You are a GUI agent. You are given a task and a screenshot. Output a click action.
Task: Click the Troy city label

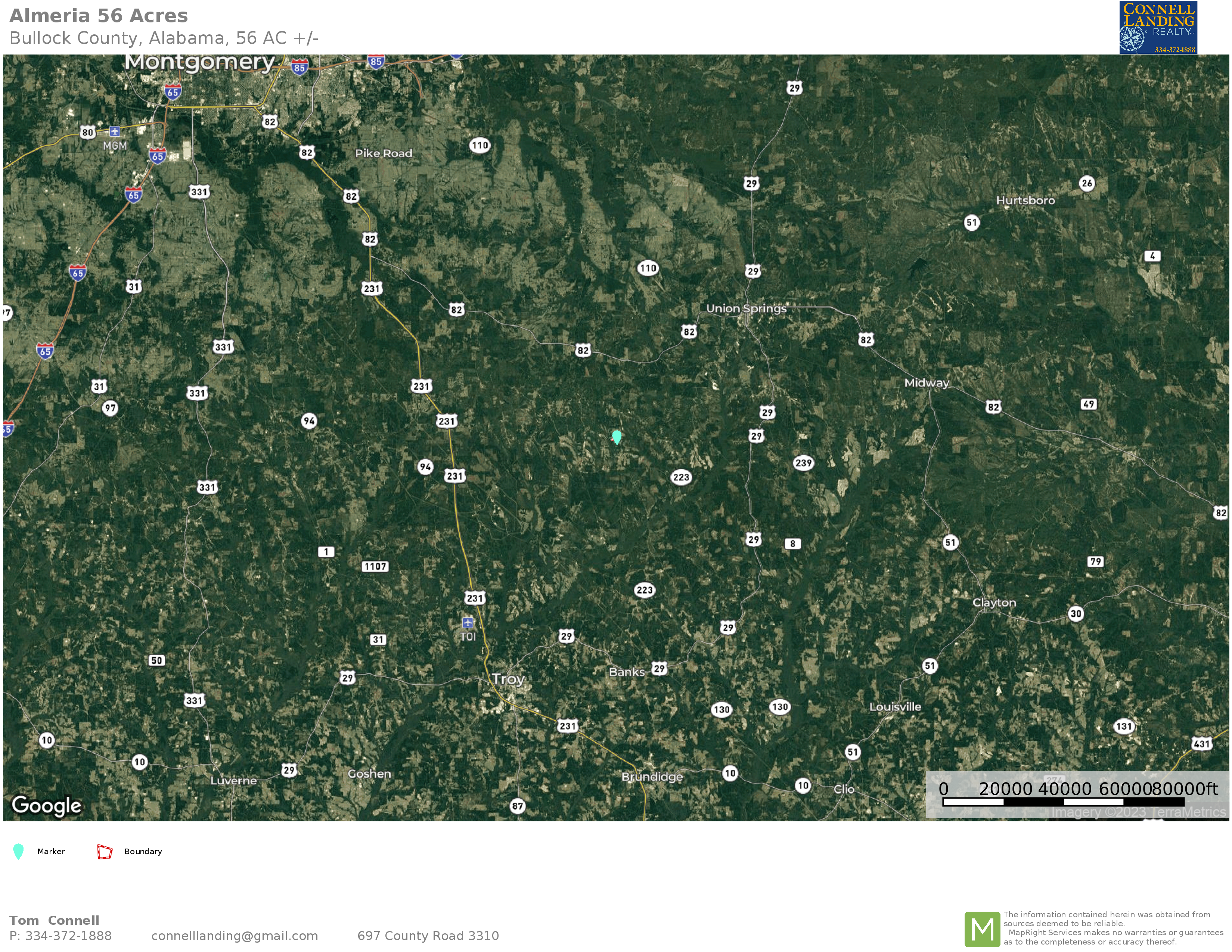point(508,679)
